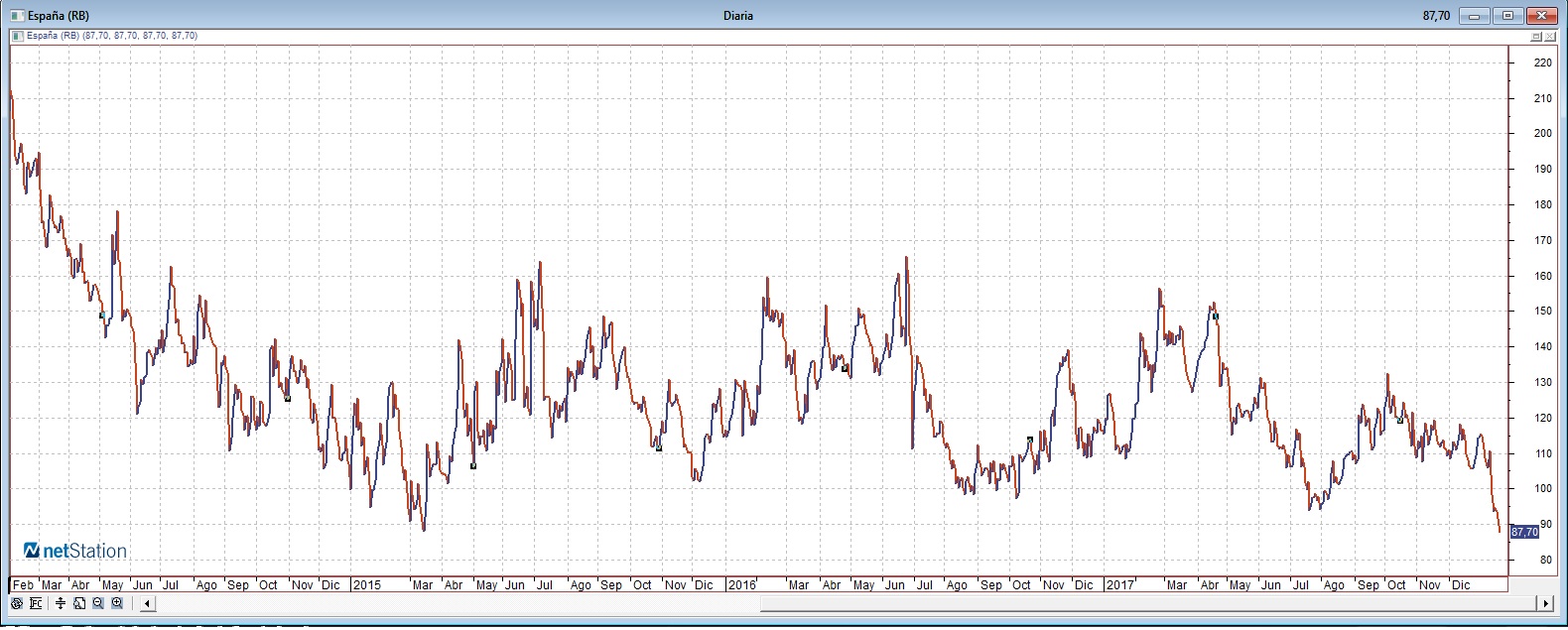Close the inner chart pane
This screenshot has height=630, width=1568.
1550,36
